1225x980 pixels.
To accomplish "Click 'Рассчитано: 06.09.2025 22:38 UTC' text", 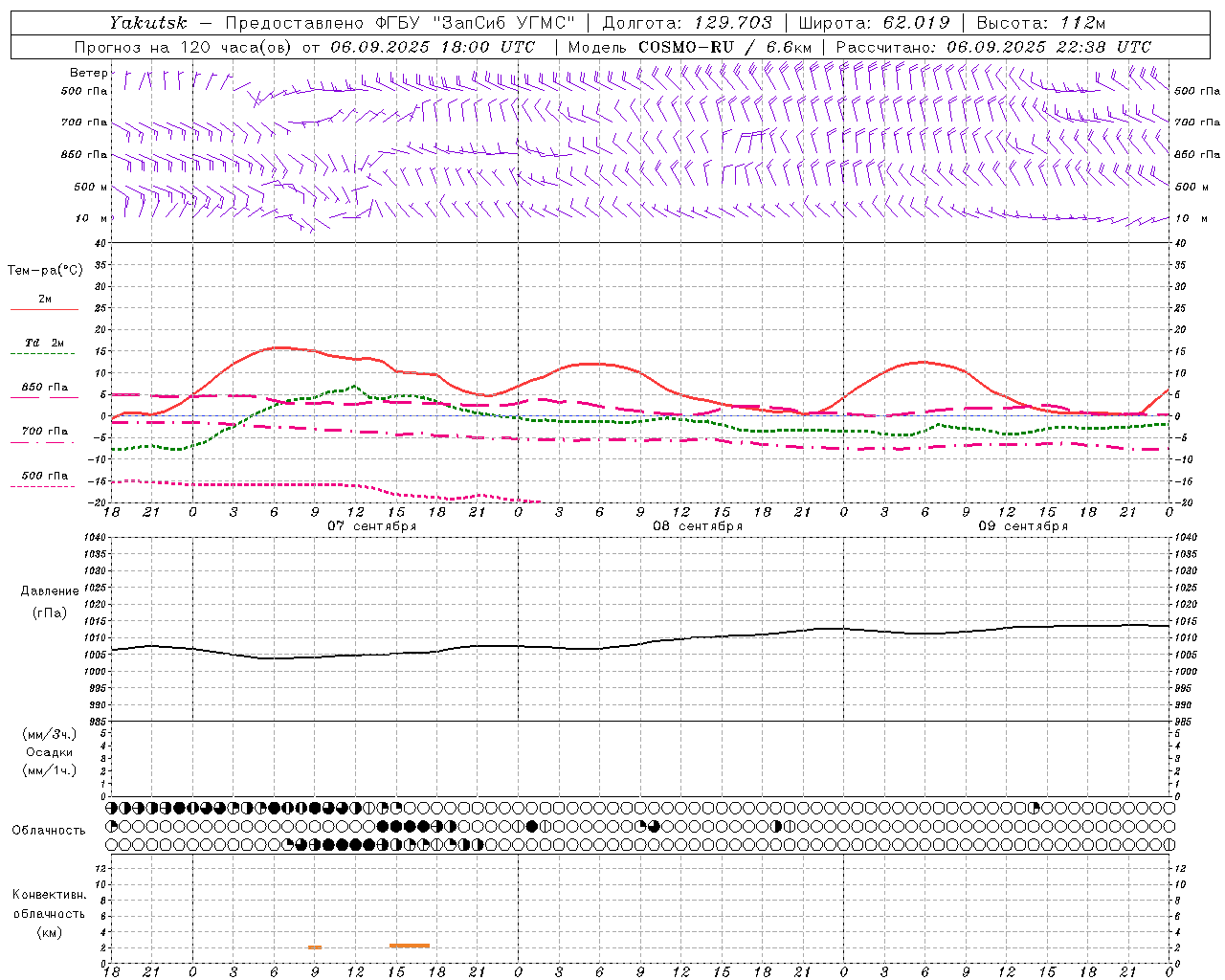I will pyautogui.click(x=993, y=47).
